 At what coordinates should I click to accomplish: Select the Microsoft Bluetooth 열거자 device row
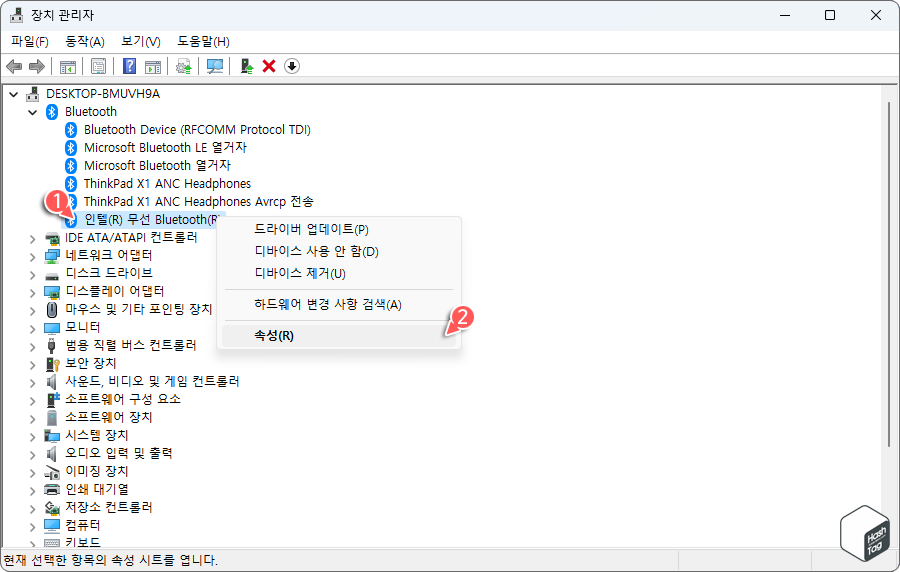click(157, 166)
